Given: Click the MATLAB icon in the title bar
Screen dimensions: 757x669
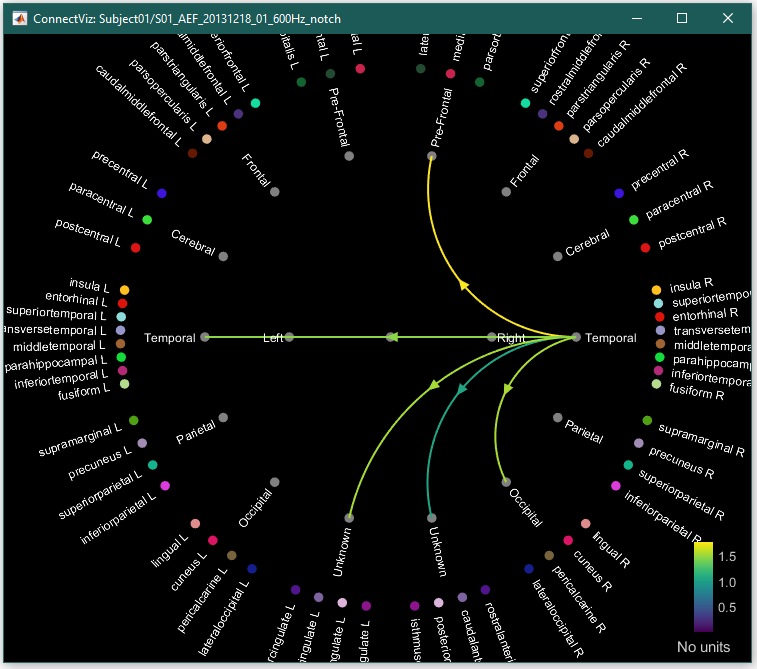Looking at the screenshot, I should pos(17,18).
